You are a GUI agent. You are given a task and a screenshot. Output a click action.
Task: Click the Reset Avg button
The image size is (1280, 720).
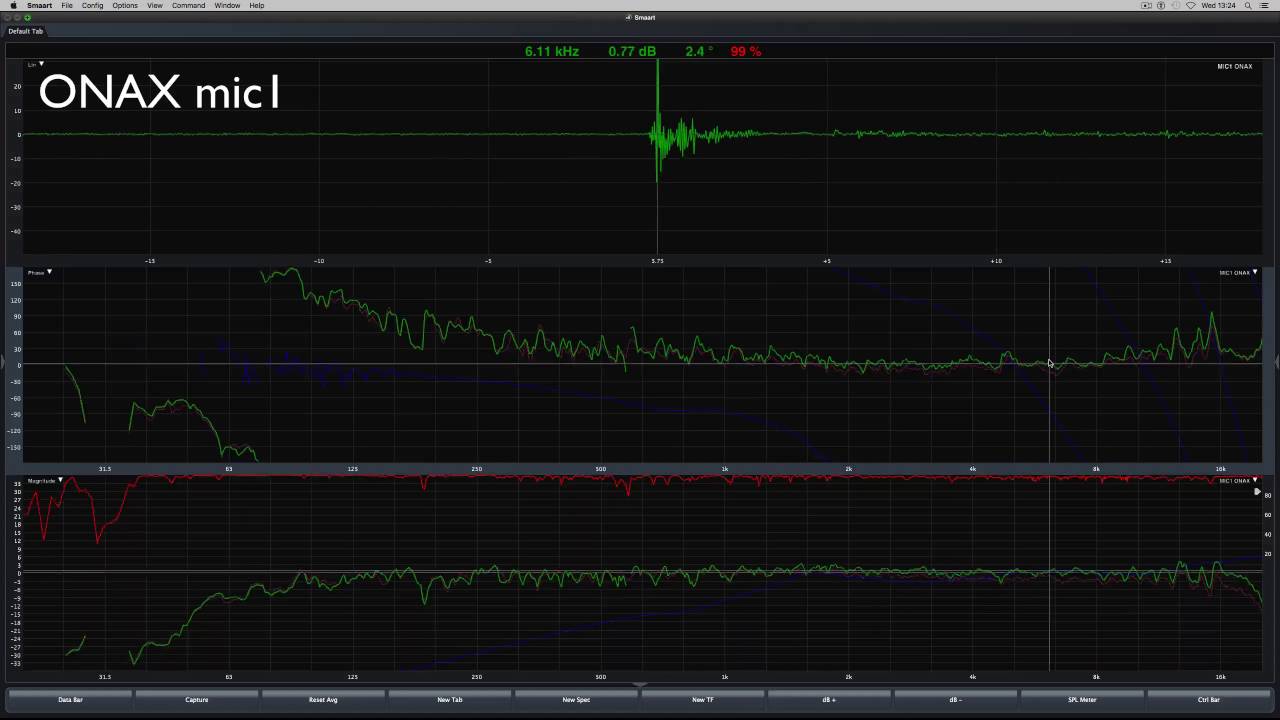click(323, 700)
